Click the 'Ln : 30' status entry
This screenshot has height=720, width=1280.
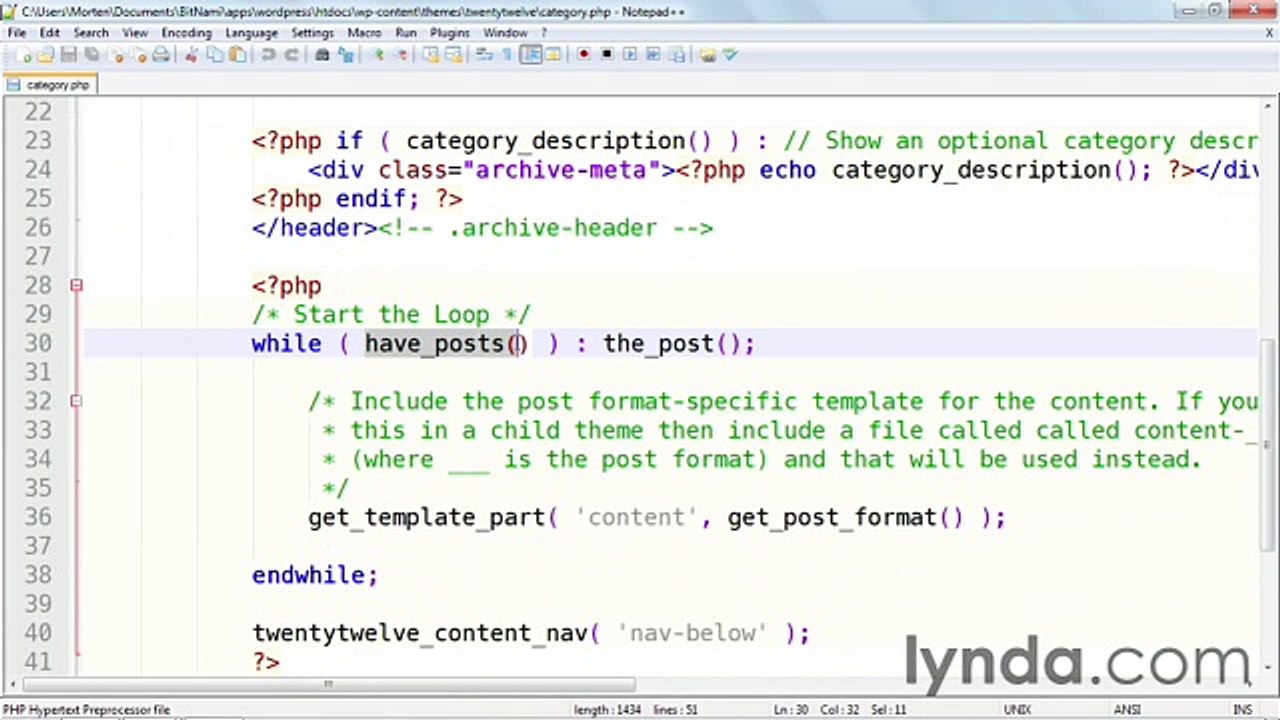tap(790, 710)
